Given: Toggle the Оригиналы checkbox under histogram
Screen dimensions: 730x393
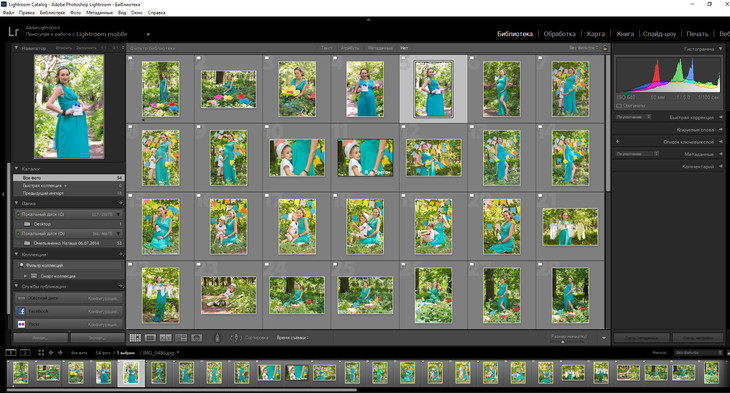Looking at the screenshot, I should point(619,106).
